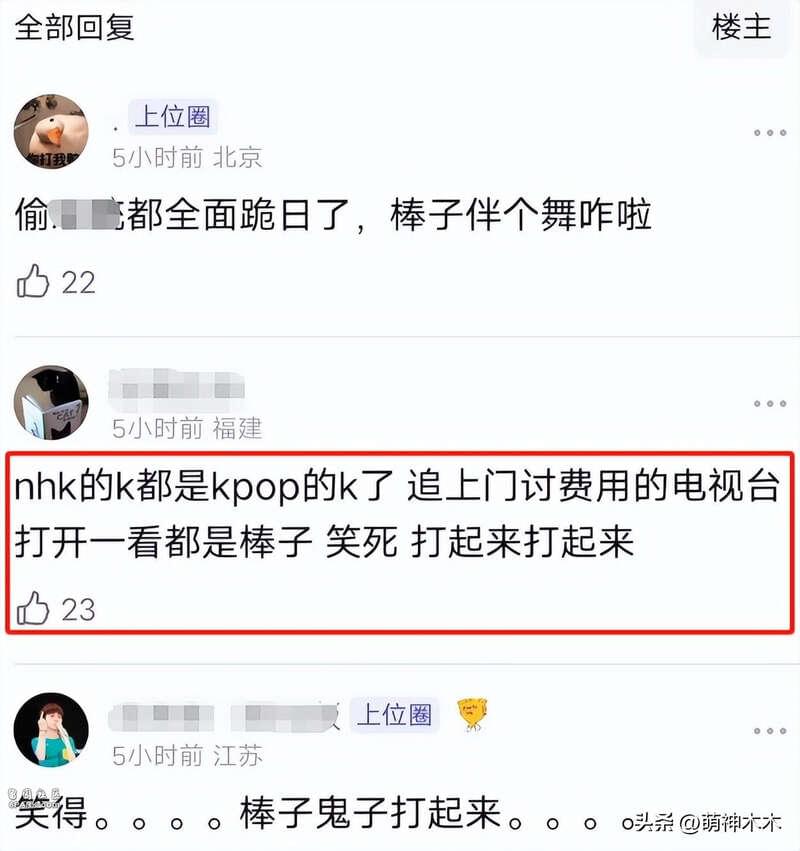The height and width of the screenshot is (851, 800).
Task: Open the black cat avatar profile
Action: tap(51, 403)
